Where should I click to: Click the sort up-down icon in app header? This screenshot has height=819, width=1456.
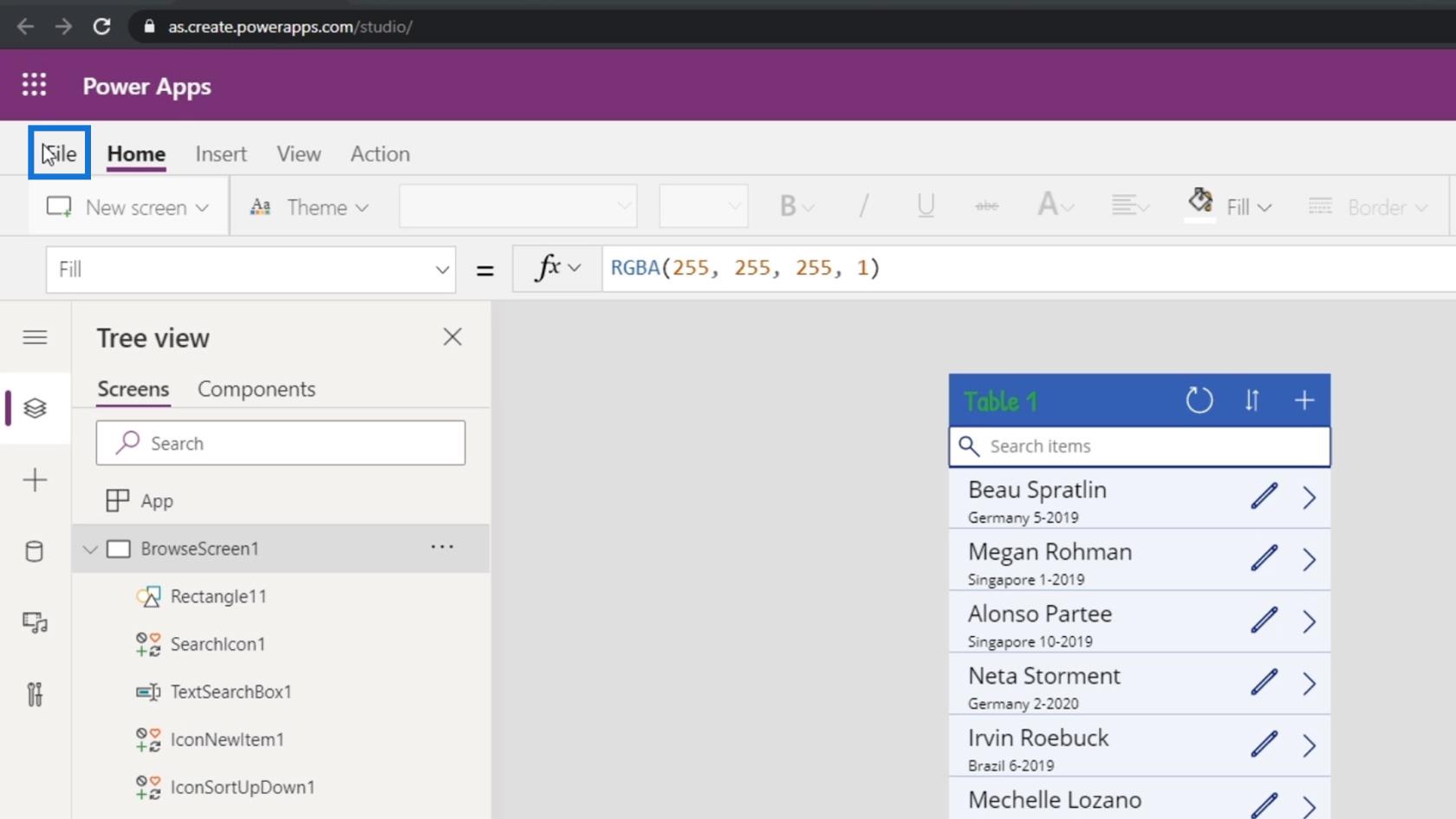click(1251, 400)
